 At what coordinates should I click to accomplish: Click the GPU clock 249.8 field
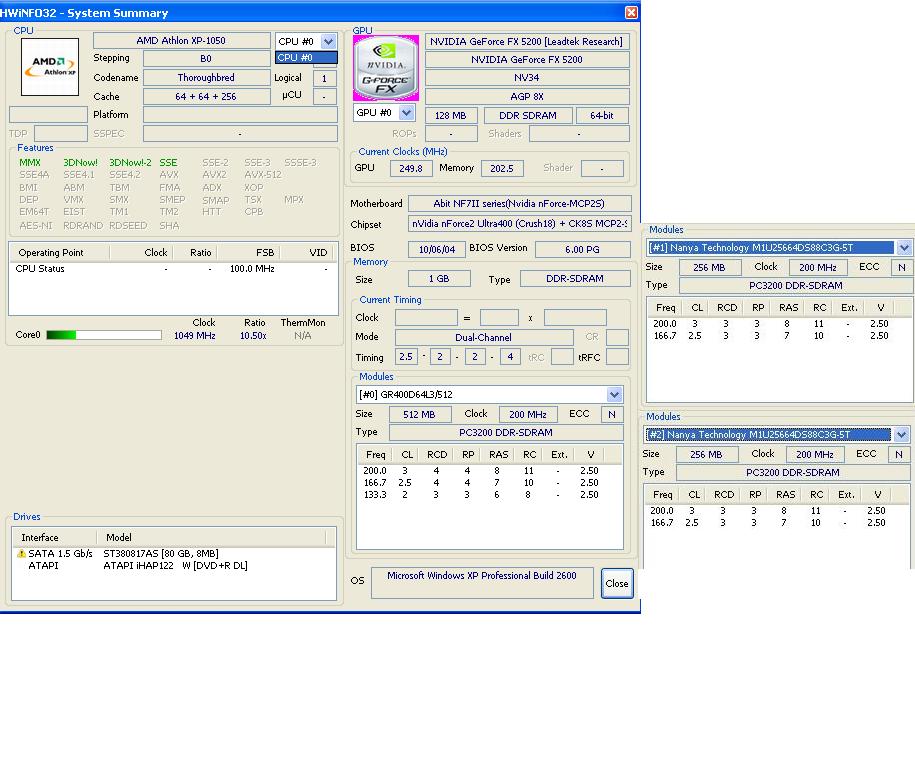(411, 169)
